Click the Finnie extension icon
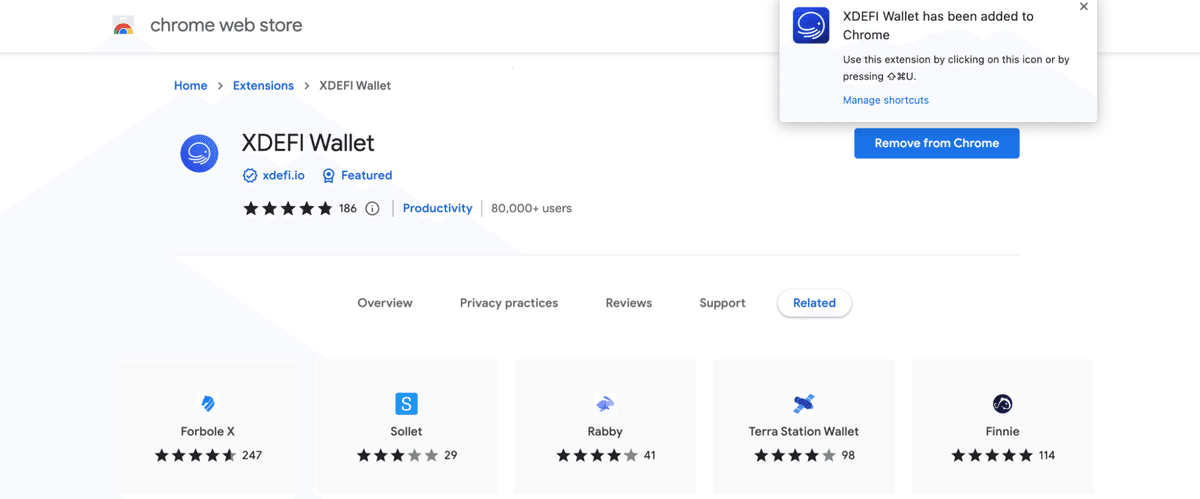The image size is (1200, 499). coord(1002,404)
